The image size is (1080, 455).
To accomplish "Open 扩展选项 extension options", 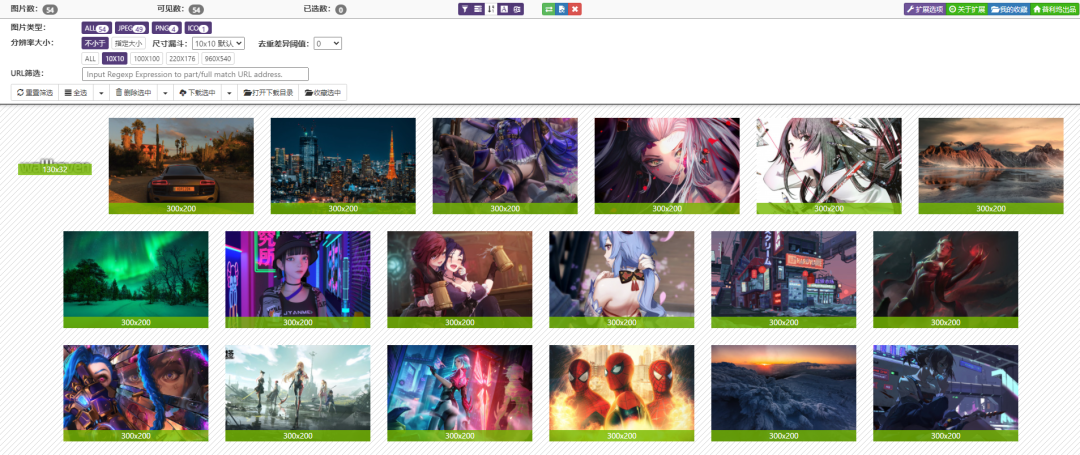I will (923, 9).
